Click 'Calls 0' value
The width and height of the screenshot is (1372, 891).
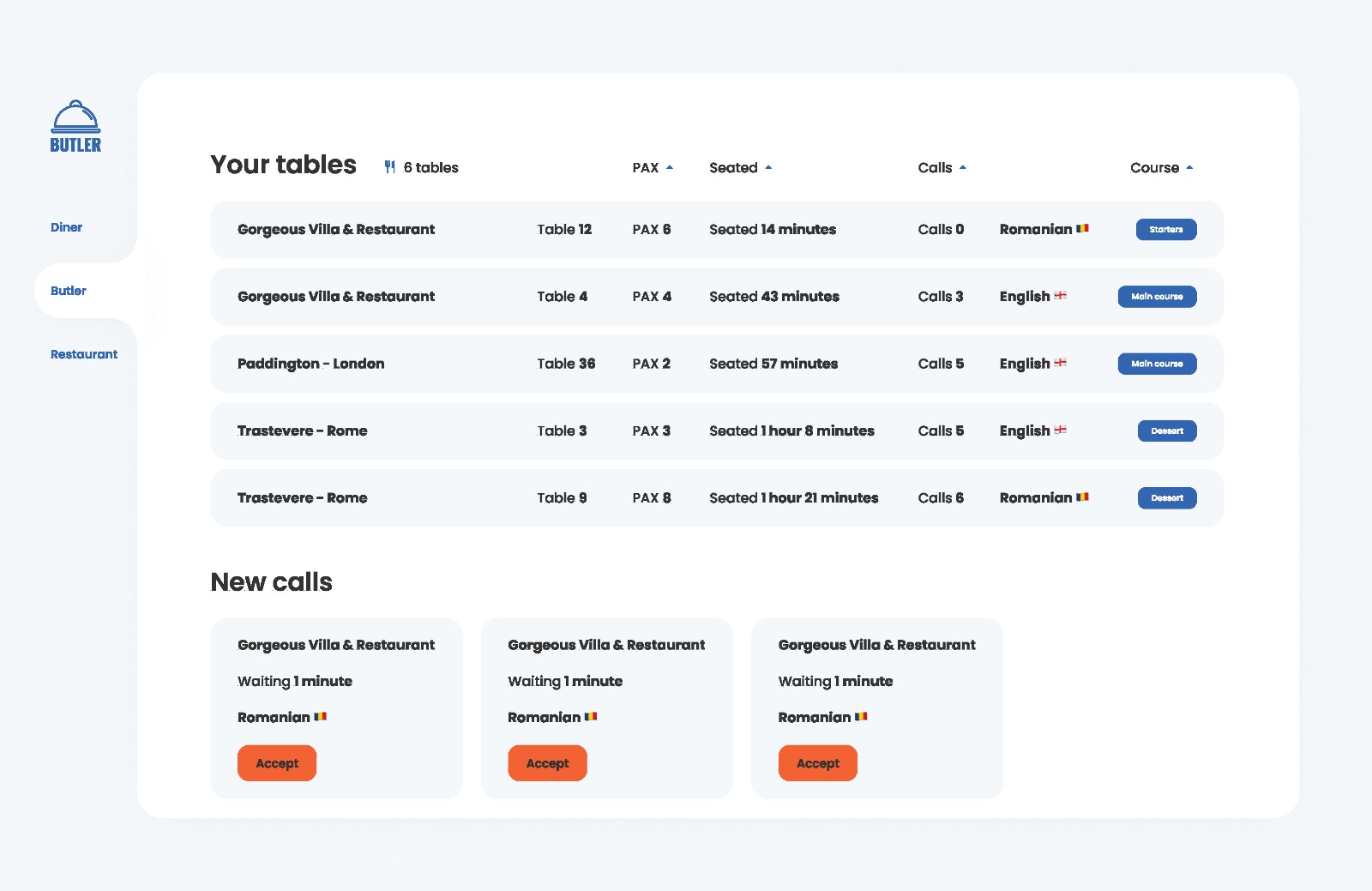pyautogui.click(x=941, y=229)
